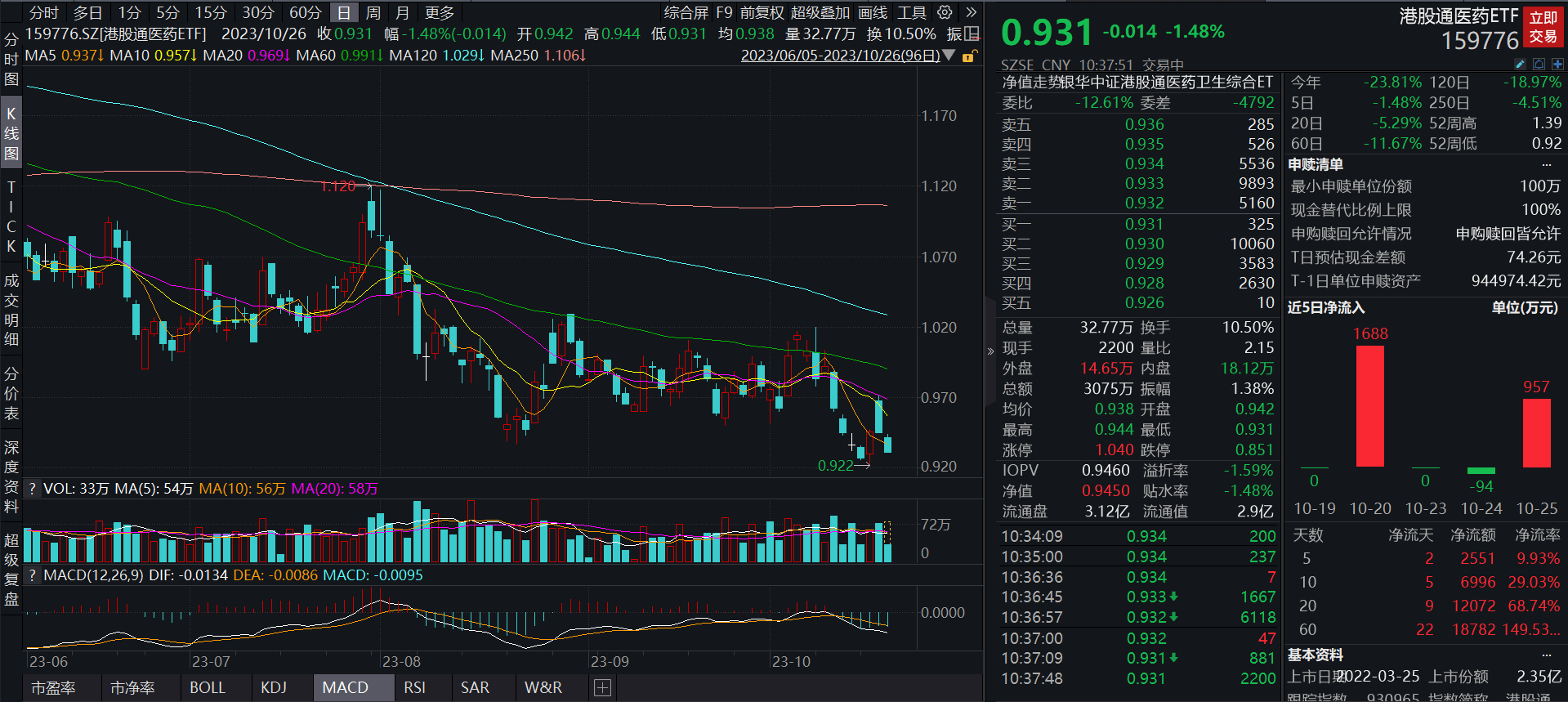Expand the 更多 period options
The height and width of the screenshot is (702, 1568).
(x=440, y=12)
